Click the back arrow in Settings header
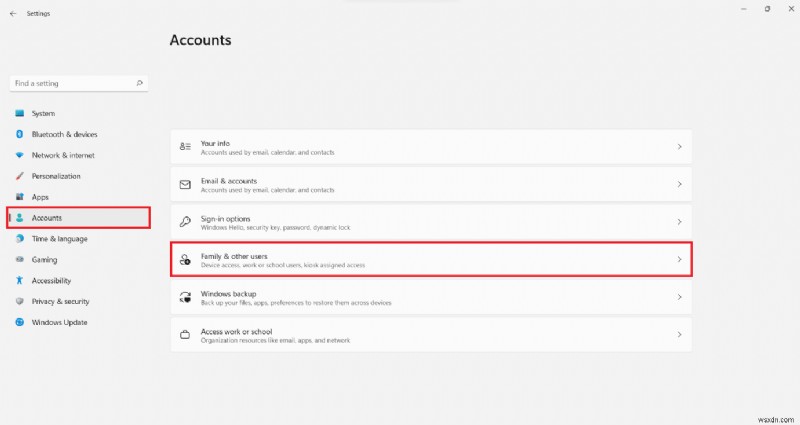The width and height of the screenshot is (800, 425). coord(12,14)
